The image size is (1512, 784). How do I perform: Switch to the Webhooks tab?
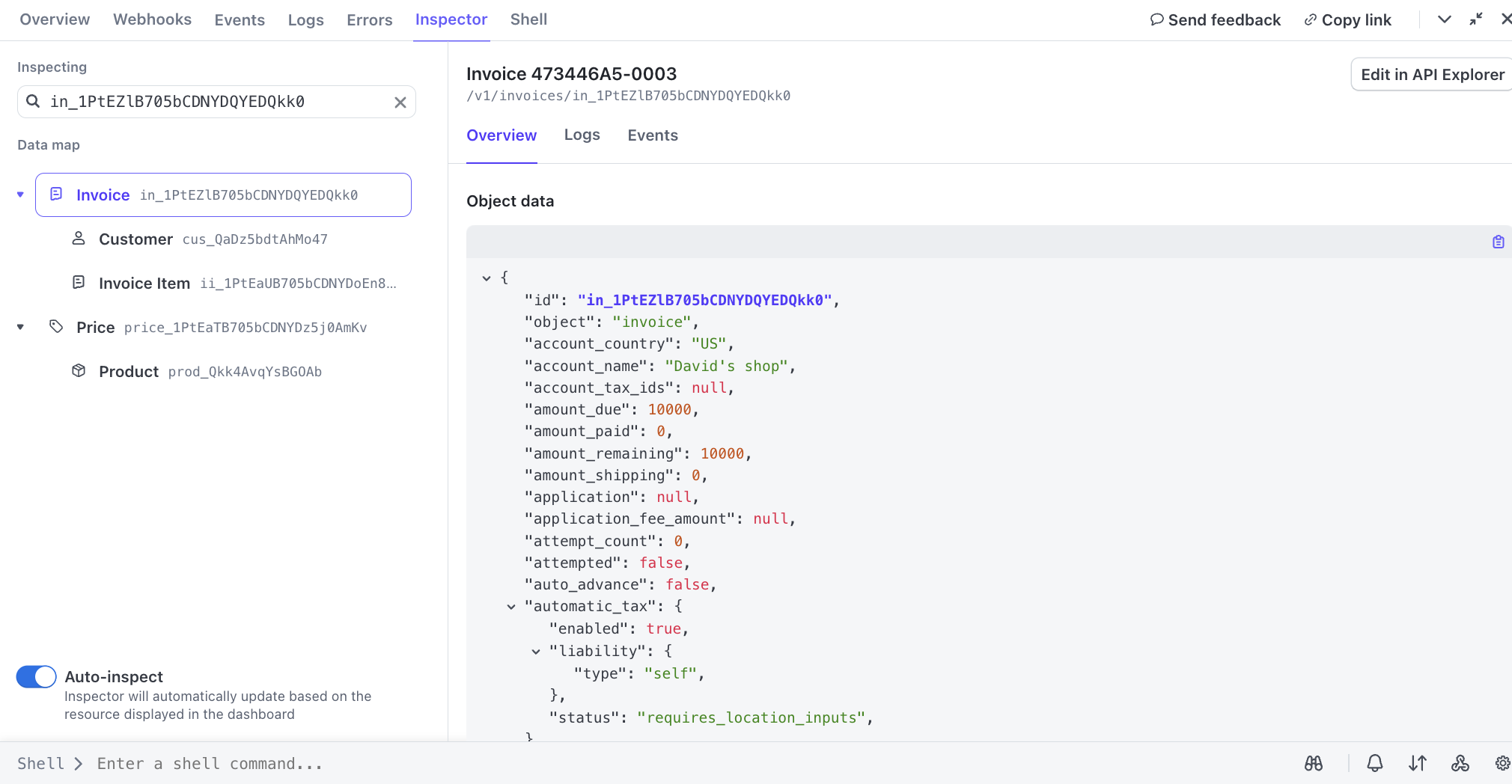tap(152, 19)
